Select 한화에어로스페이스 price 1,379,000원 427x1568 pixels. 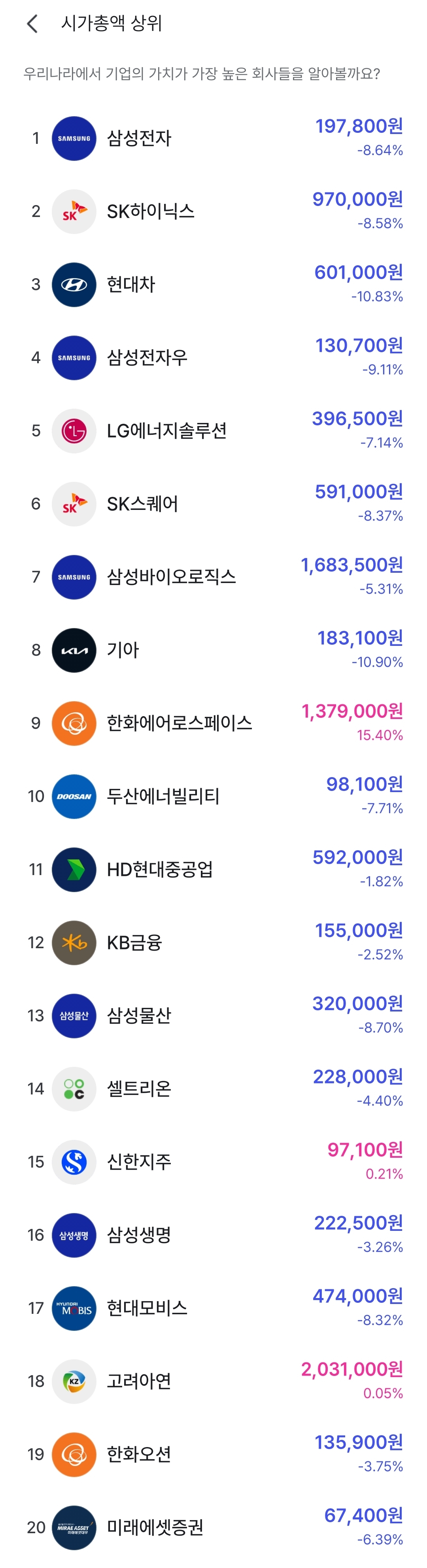tap(352, 711)
